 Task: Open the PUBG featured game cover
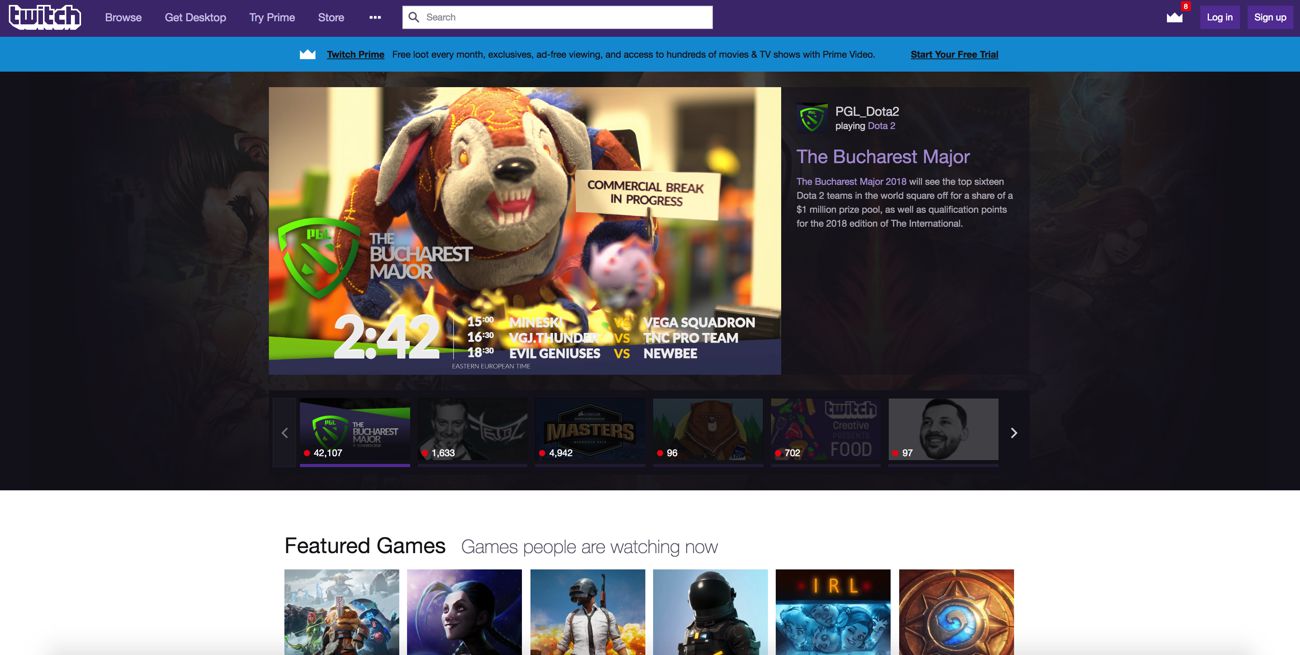tap(587, 612)
